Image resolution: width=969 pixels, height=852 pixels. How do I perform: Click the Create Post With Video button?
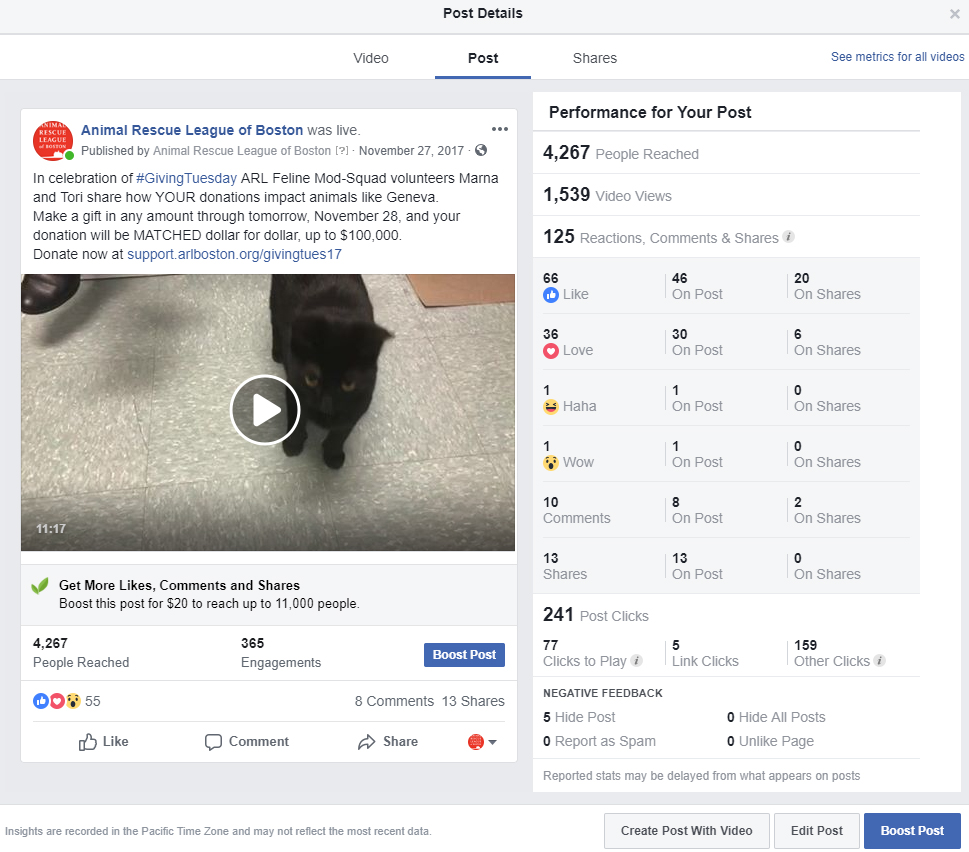coord(687,831)
